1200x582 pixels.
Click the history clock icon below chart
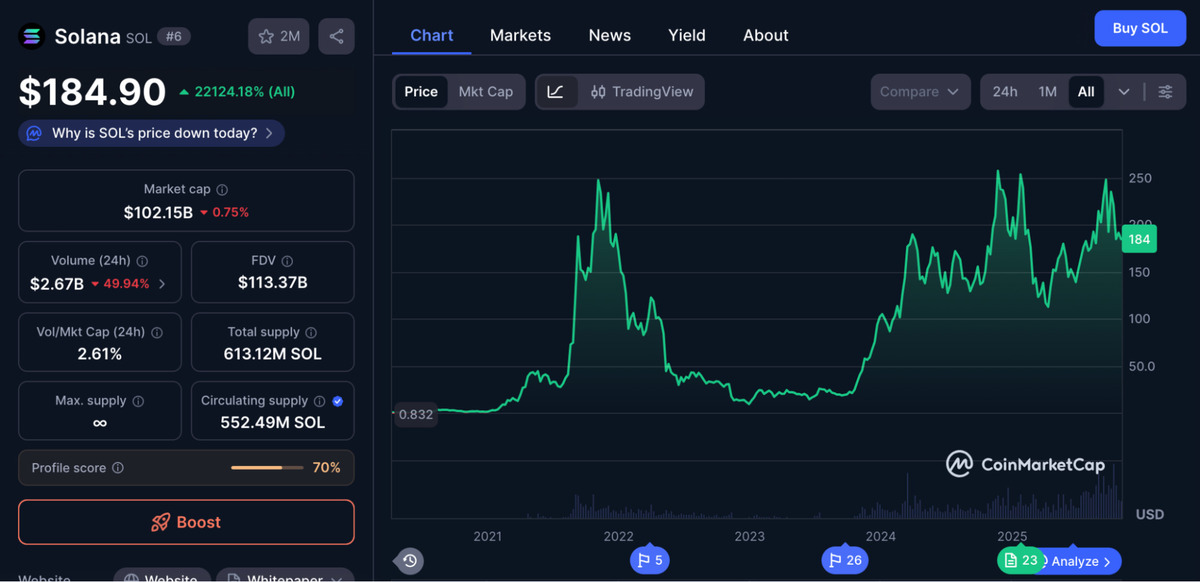410,561
